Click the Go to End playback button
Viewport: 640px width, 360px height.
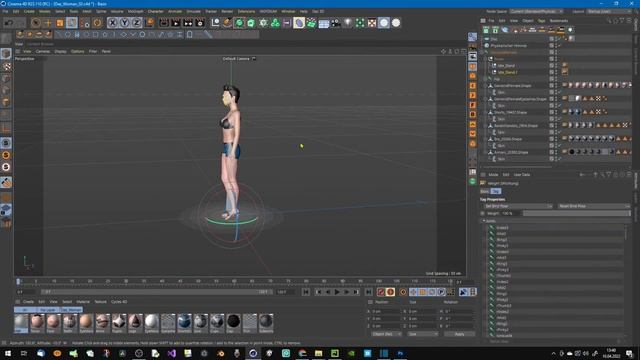[x=368, y=292]
